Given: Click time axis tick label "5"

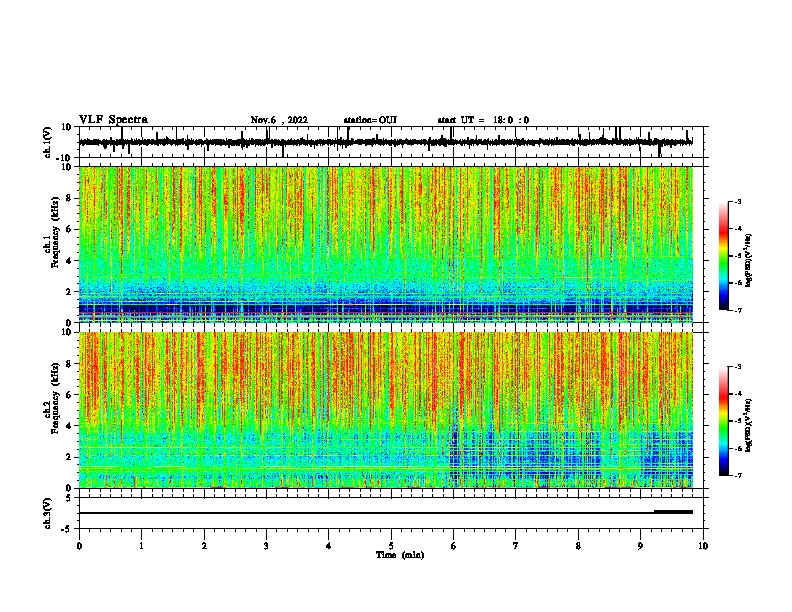Looking at the screenshot, I should point(391,546).
